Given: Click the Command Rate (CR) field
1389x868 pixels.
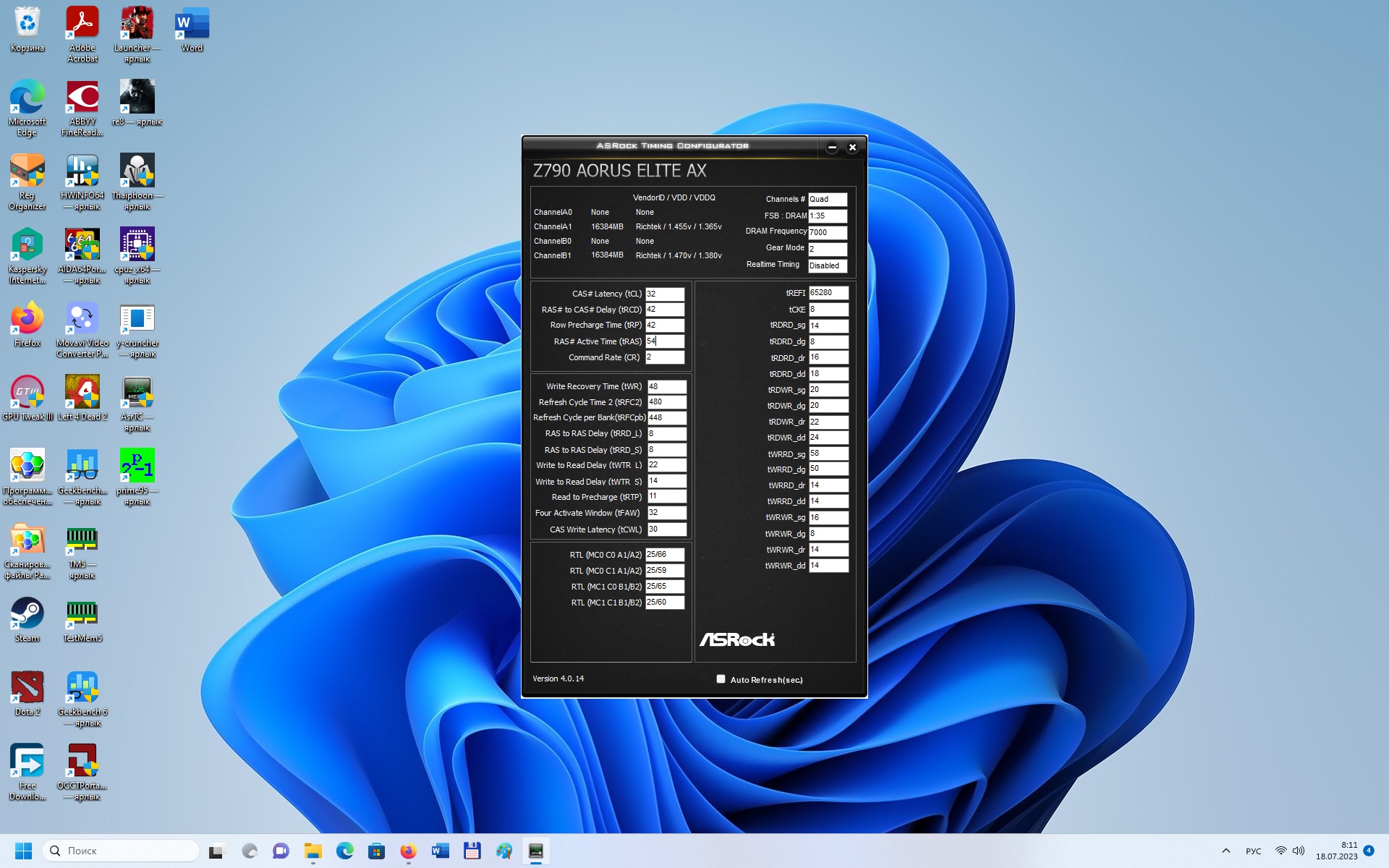Looking at the screenshot, I should [x=664, y=357].
